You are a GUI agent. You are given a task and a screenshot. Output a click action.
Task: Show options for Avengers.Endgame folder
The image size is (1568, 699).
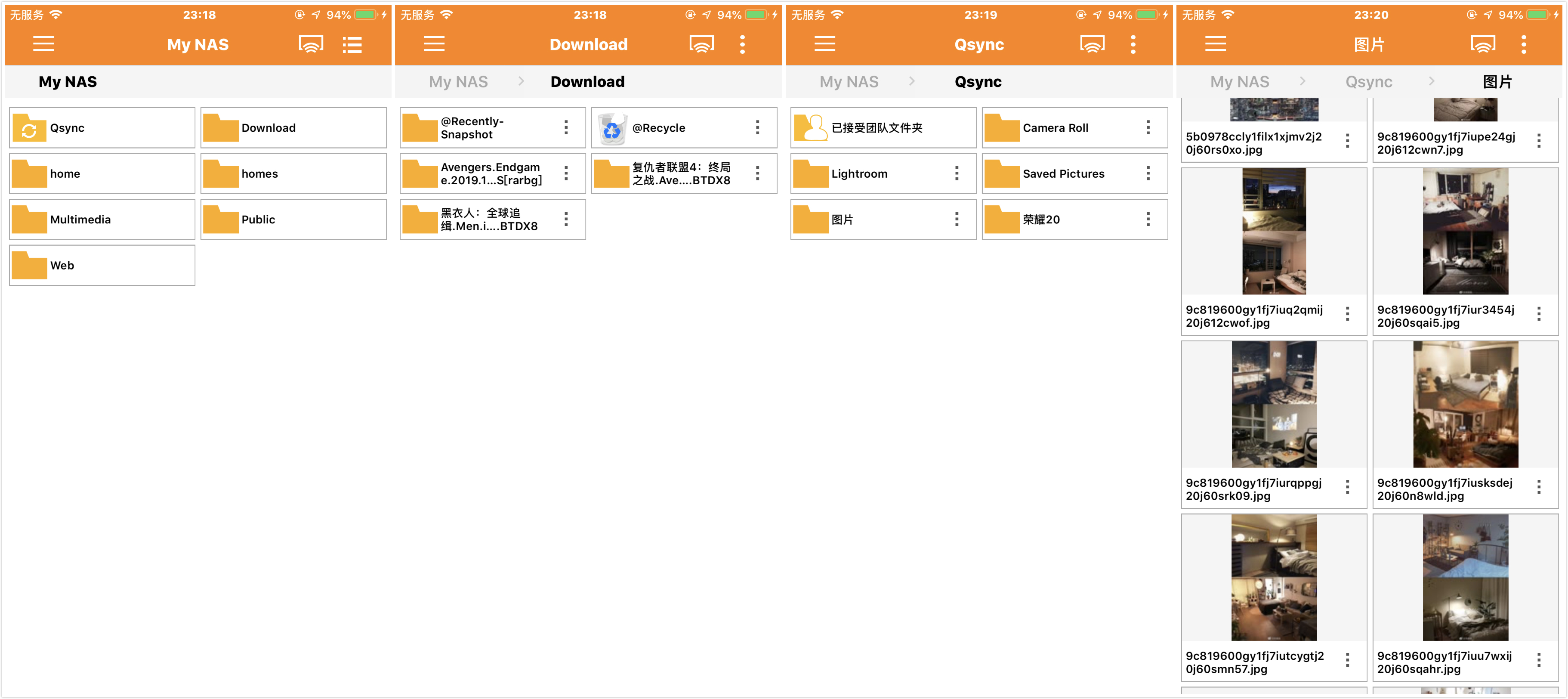click(565, 173)
